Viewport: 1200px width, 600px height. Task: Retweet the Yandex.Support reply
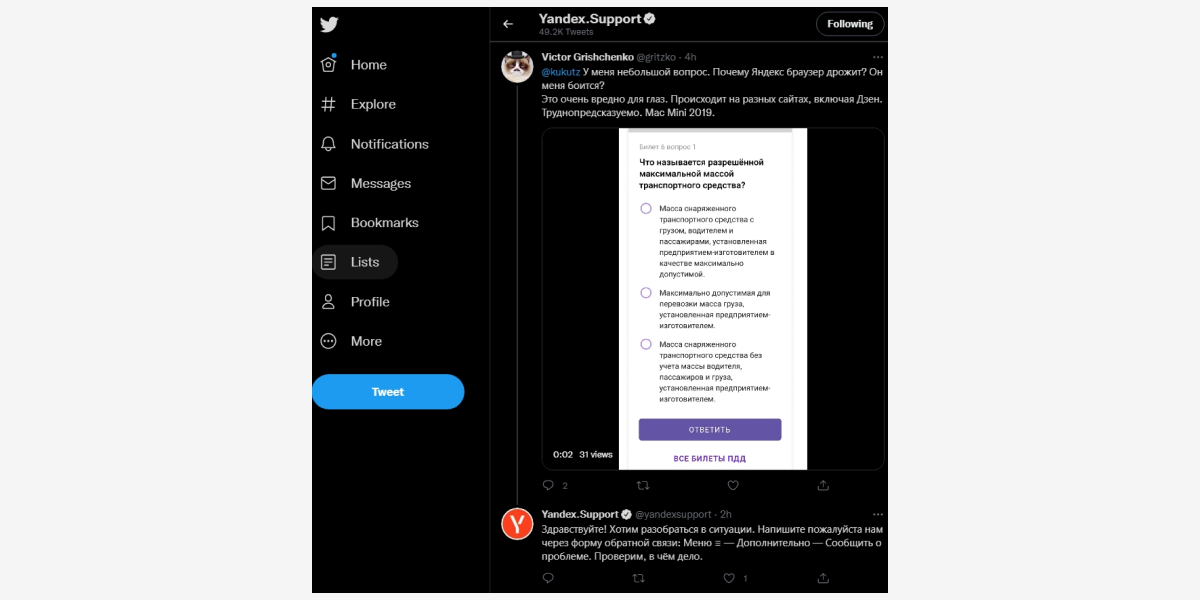coord(639,578)
